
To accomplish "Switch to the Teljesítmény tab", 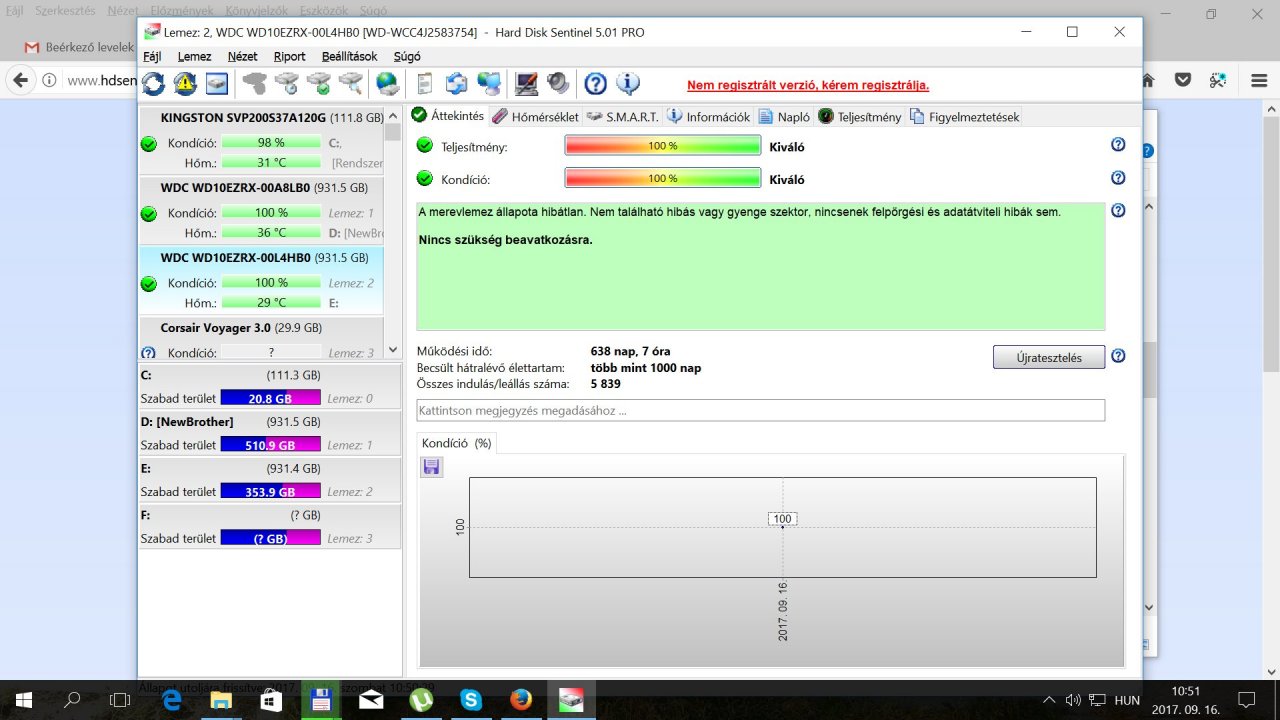I will pos(860,117).
